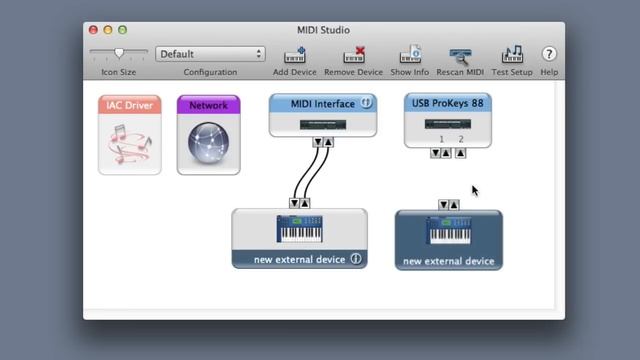
Task: Click down-arrow port of highlighted external device
Action: (x=444, y=205)
